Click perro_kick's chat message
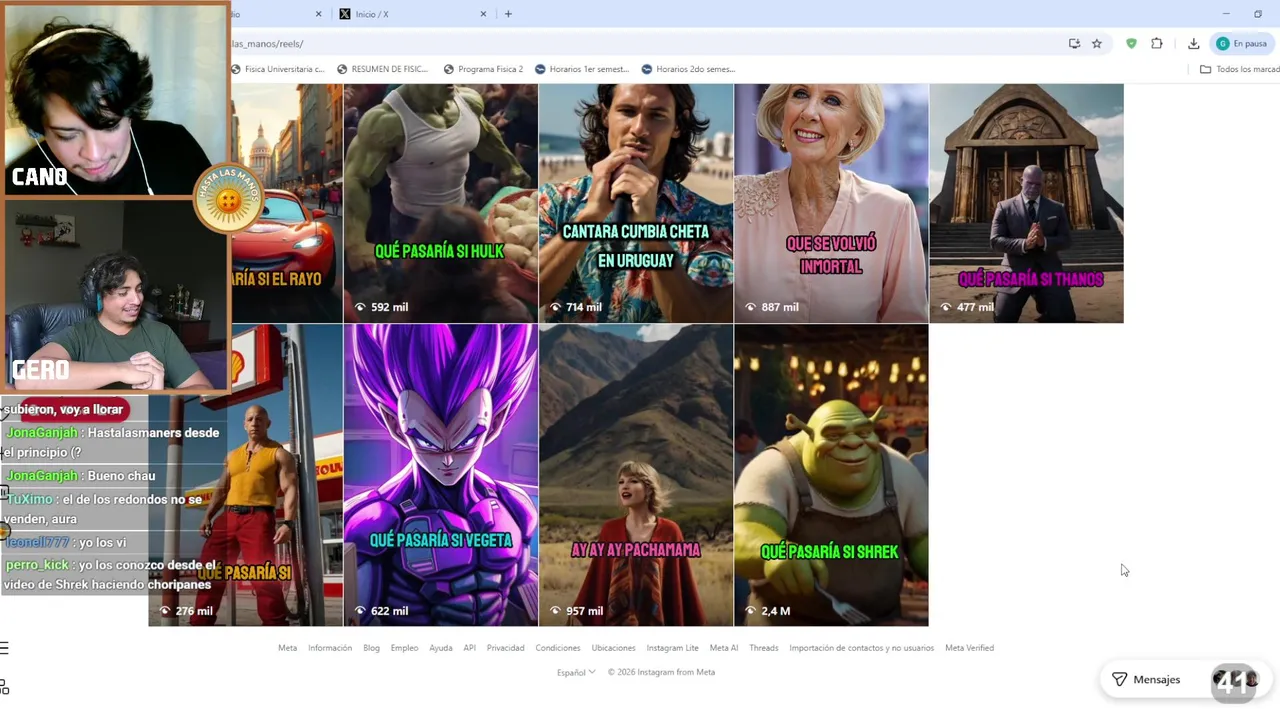Screen dimensions: 1280x720 pyautogui.click(x=109, y=575)
